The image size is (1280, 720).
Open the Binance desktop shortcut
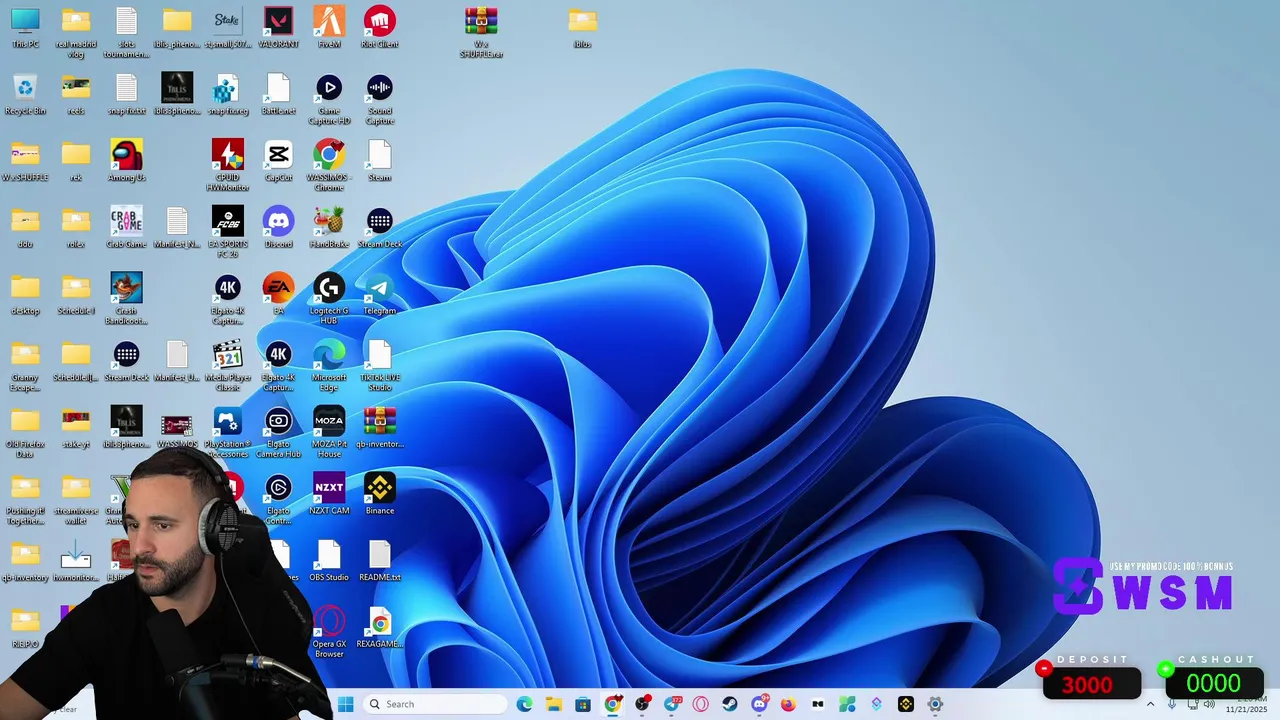pos(379,495)
